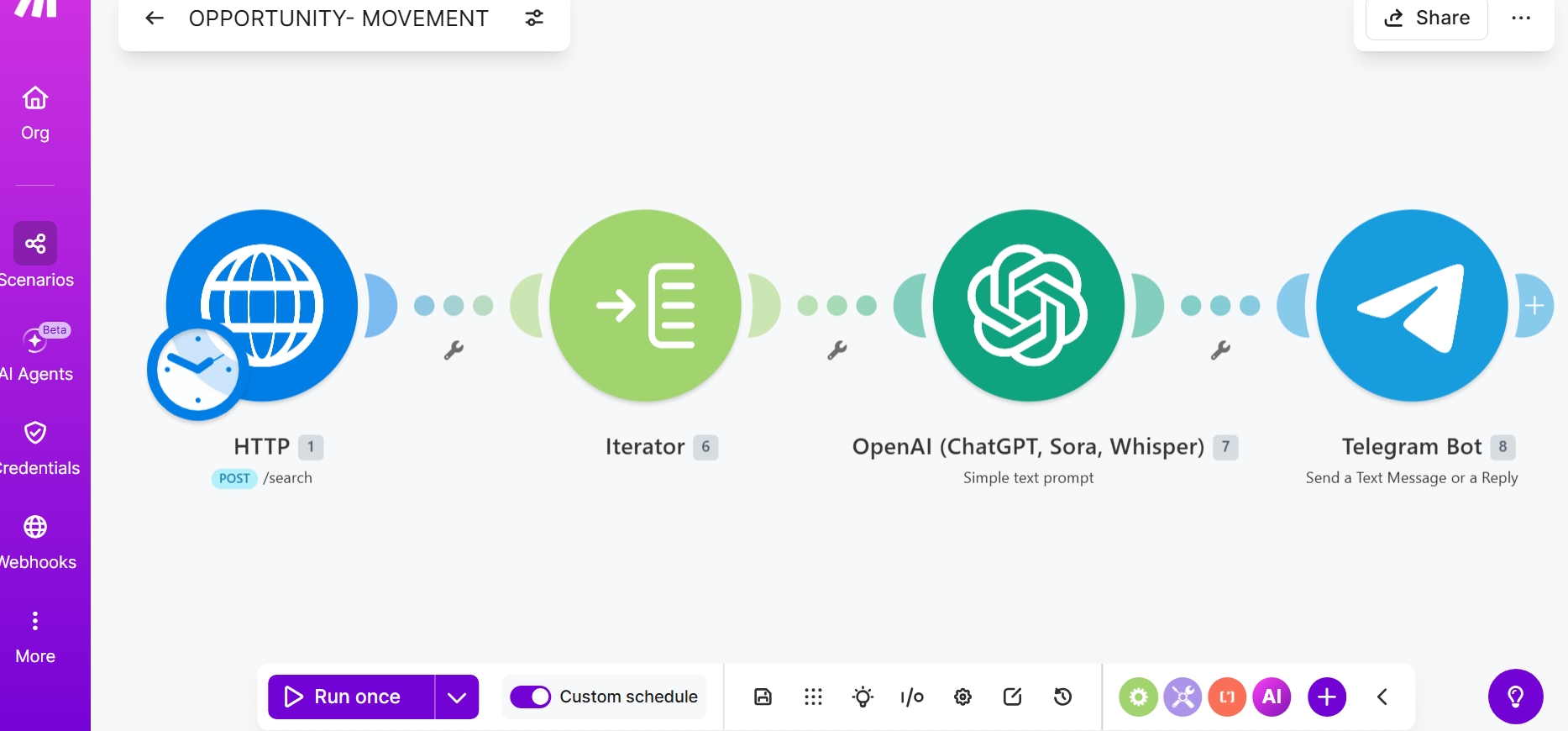Click wrench between OpenAI and Telegram Bot

click(1220, 350)
